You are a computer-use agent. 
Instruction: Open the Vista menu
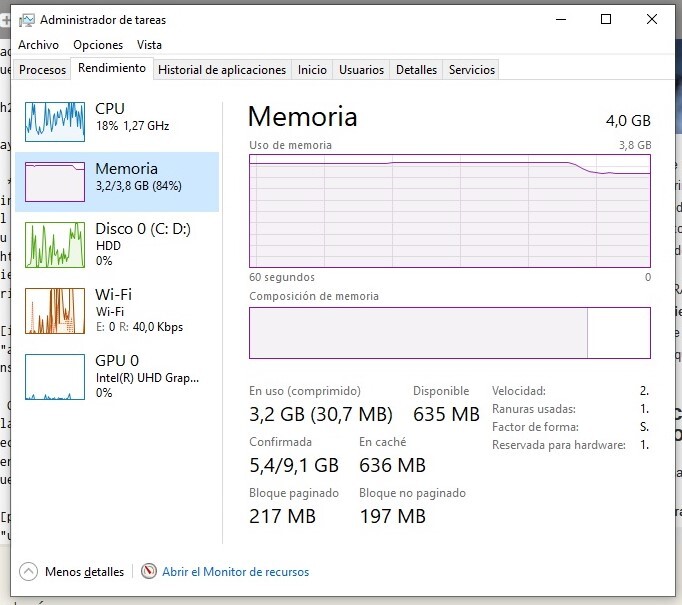[149, 45]
